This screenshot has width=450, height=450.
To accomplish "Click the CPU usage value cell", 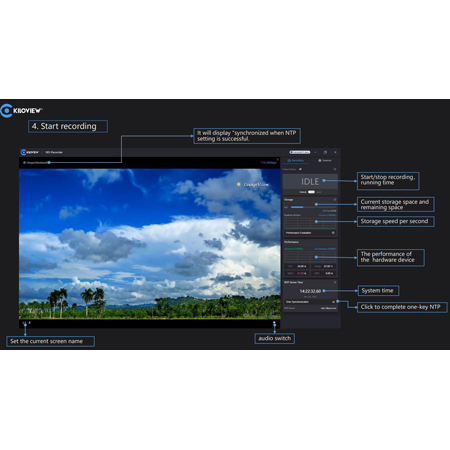I will coord(297,266).
